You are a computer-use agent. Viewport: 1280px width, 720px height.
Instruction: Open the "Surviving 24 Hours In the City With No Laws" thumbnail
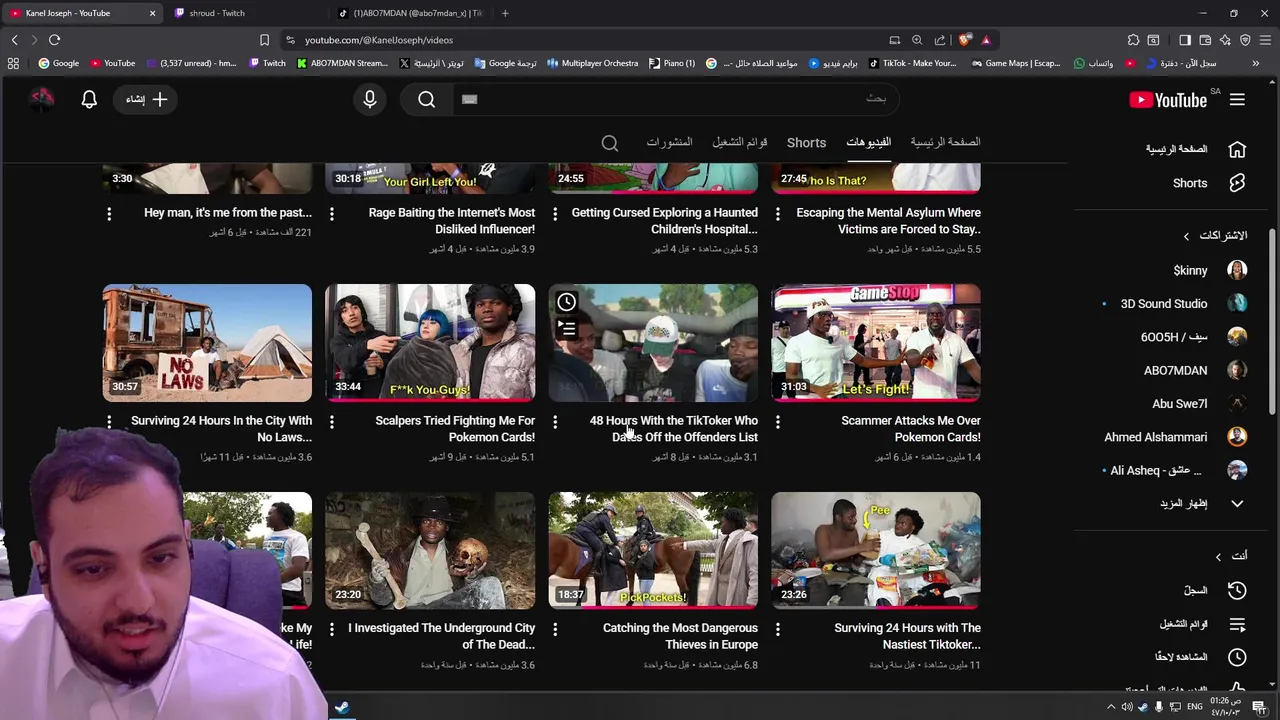[207, 343]
